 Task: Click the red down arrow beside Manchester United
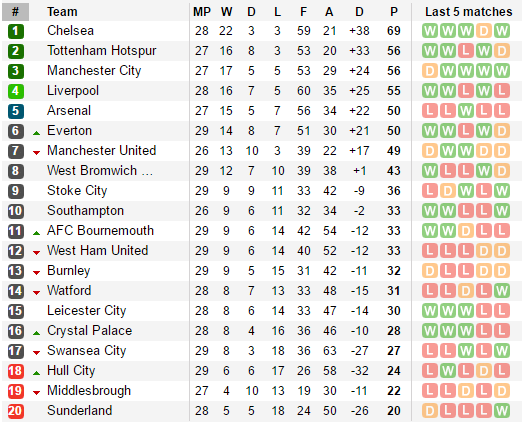pos(36,153)
